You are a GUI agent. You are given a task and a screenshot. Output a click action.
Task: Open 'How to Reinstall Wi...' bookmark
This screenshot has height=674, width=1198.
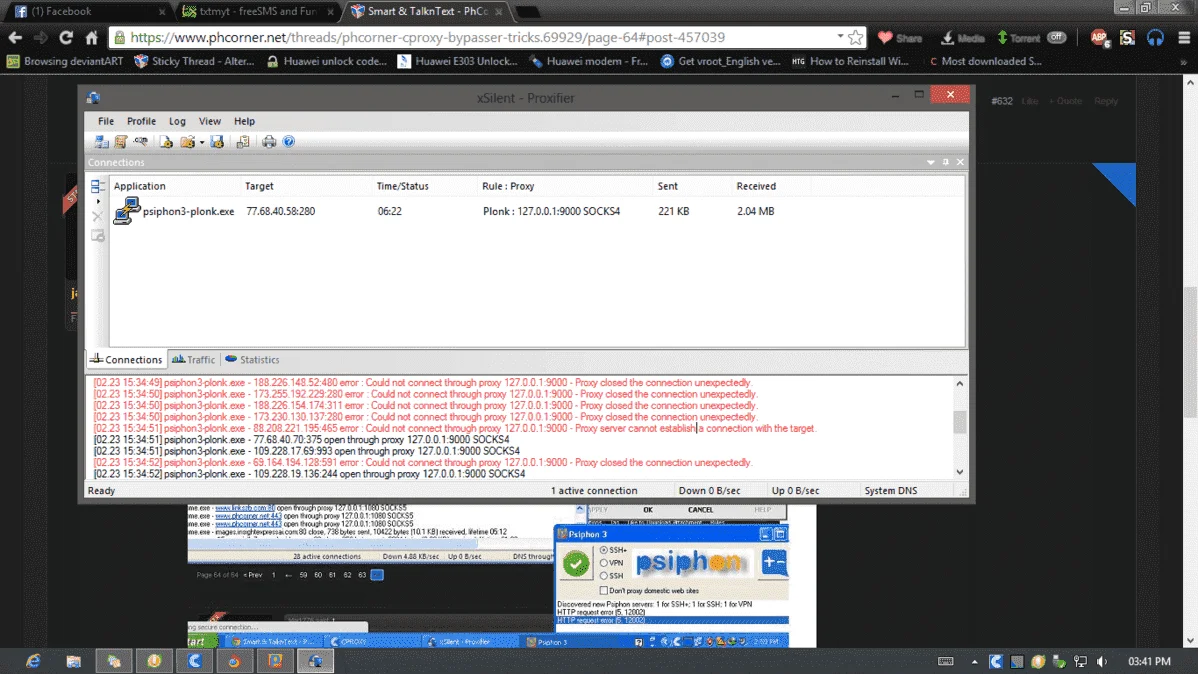coord(850,61)
